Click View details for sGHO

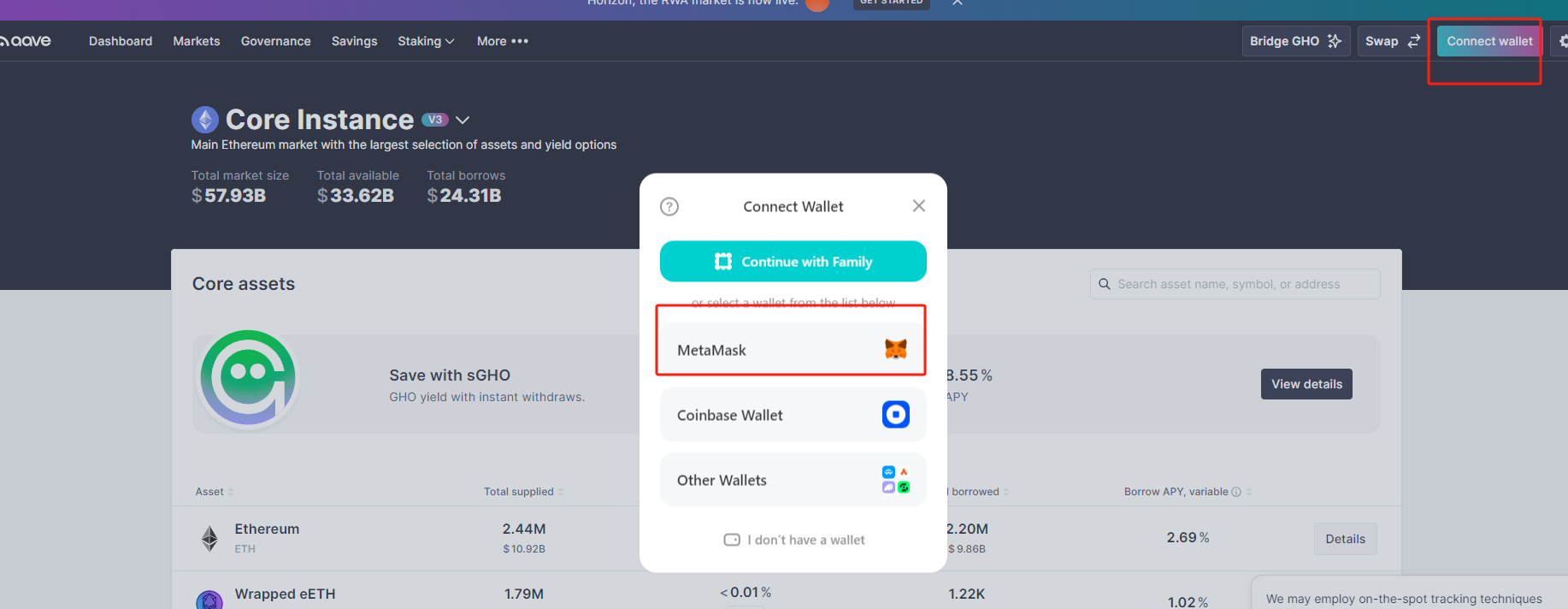coord(1306,384)
